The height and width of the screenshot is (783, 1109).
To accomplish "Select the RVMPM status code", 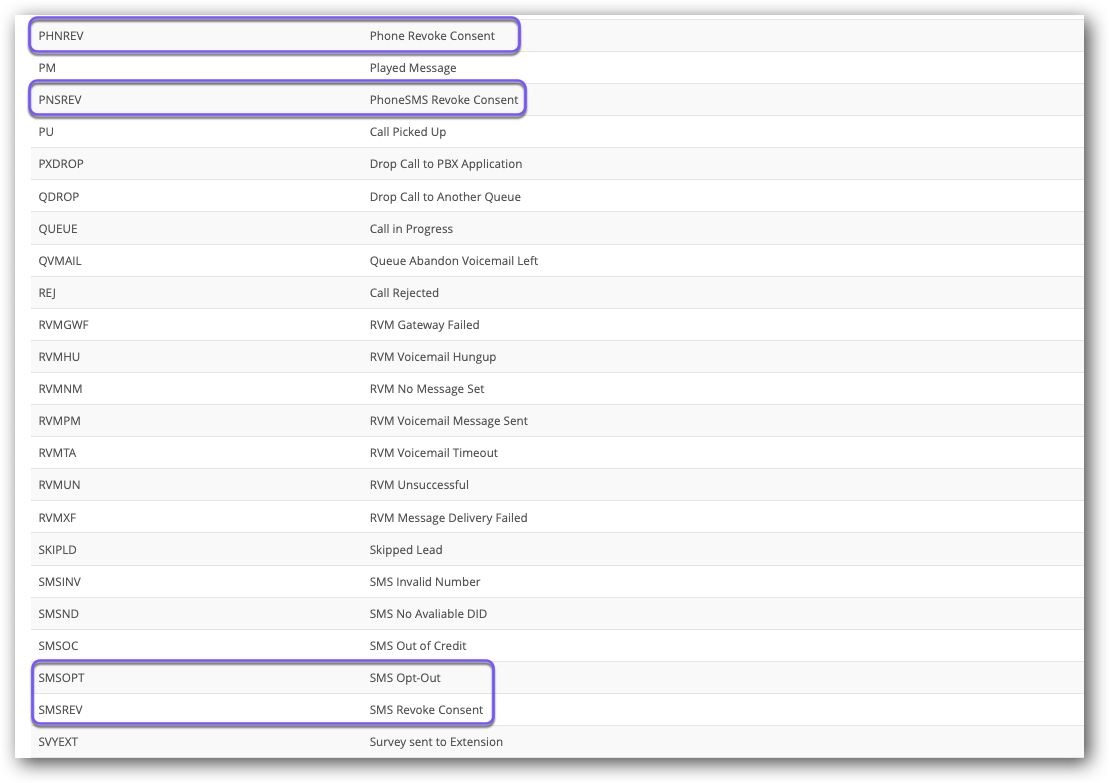I will (59, 420).
